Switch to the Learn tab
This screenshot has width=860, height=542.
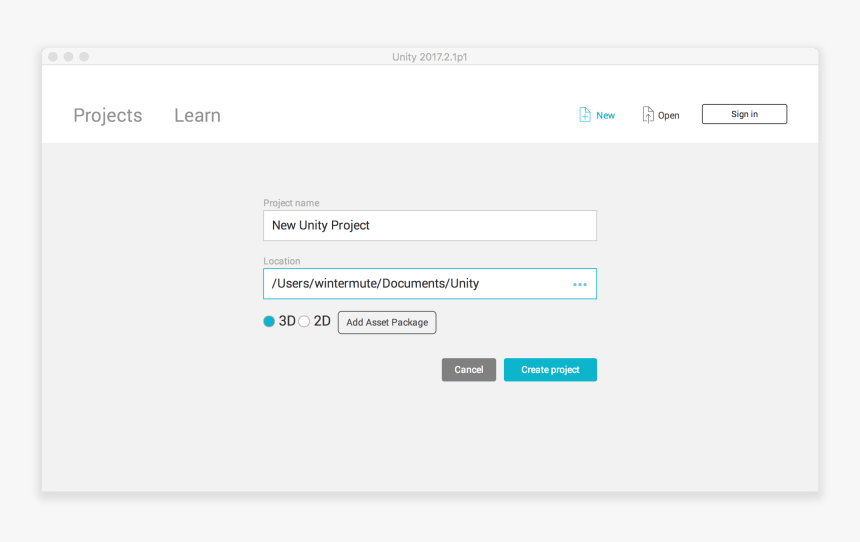[x=197, y=115]
